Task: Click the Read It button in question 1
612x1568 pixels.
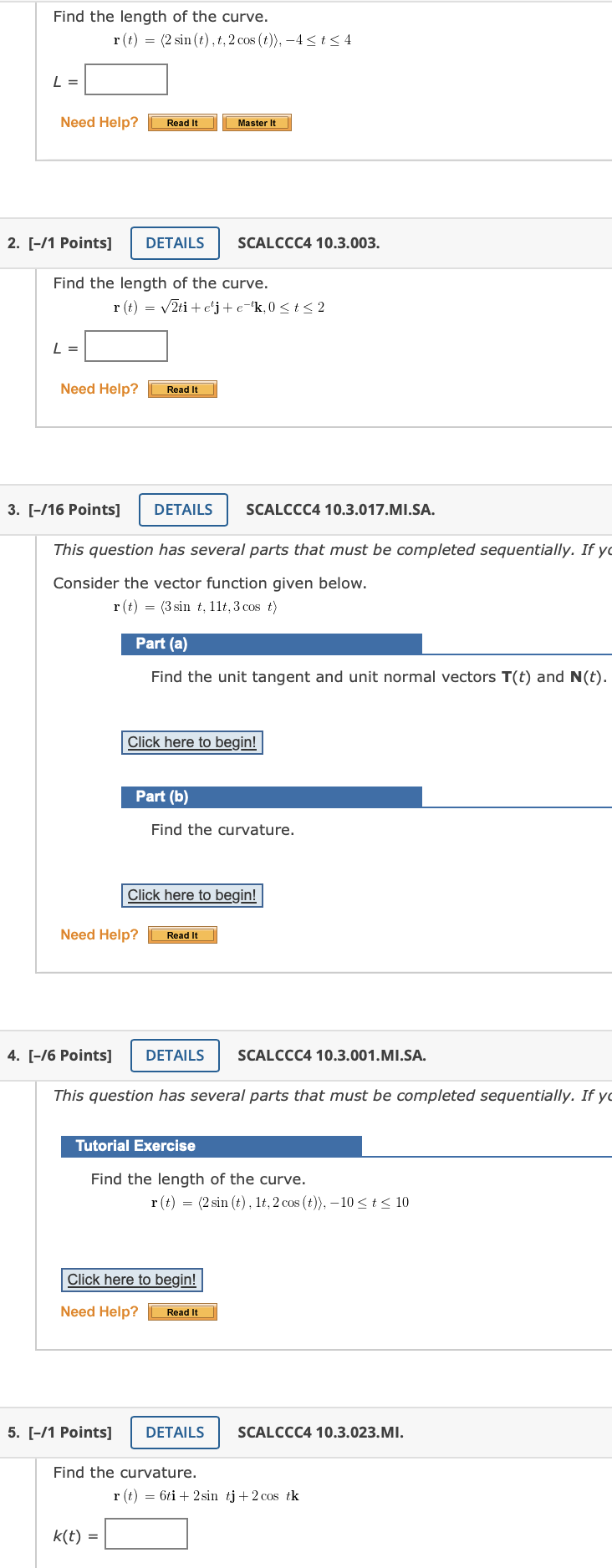Action: coord(181,122)
